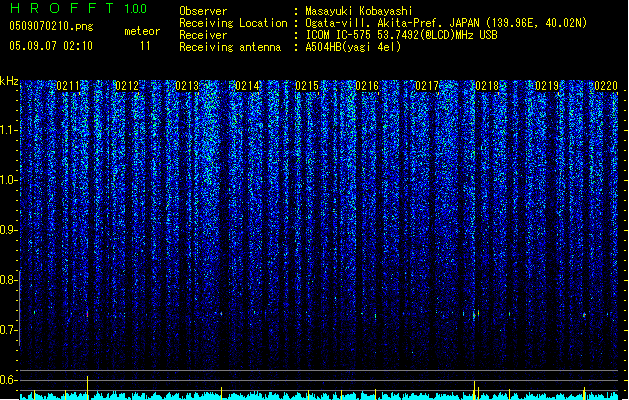Click the 0214 time marker
Viewport: 629px width, 400px height.
(247, 86)
